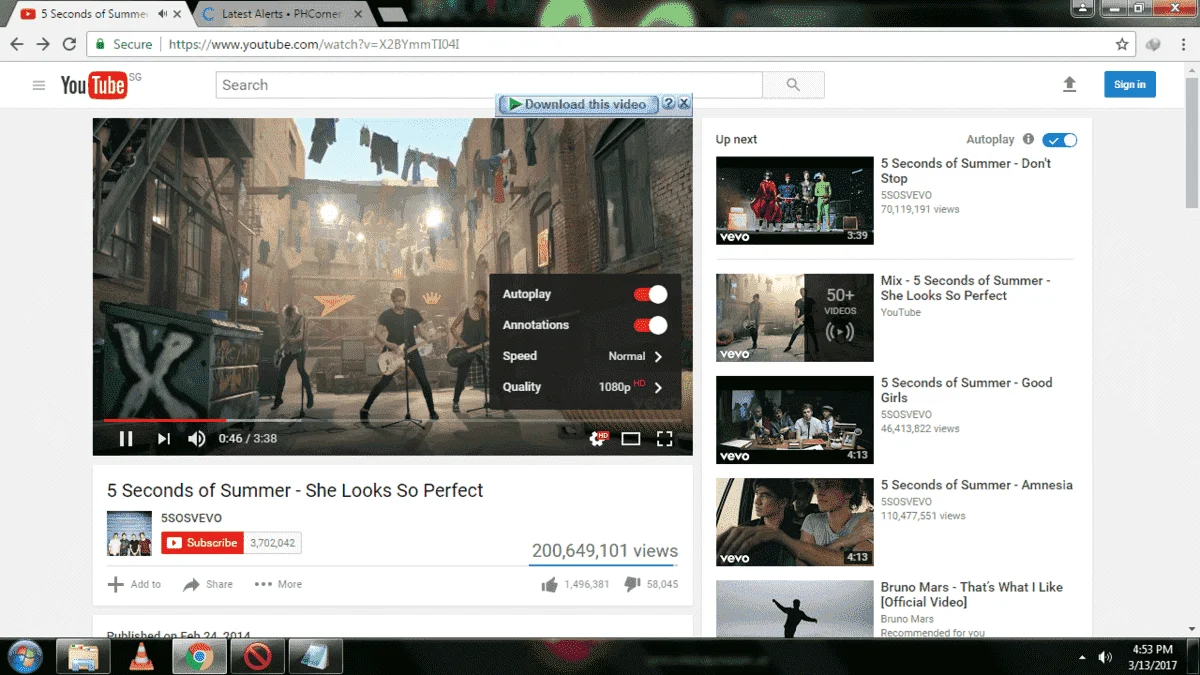
Task: Open Mix - She Looks So Perfect playlist thumbnail
Action: (x=795, y=318)
